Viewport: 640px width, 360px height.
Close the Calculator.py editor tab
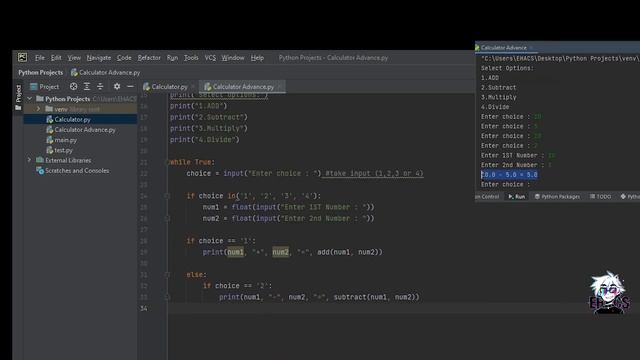(x=193, y=87)
